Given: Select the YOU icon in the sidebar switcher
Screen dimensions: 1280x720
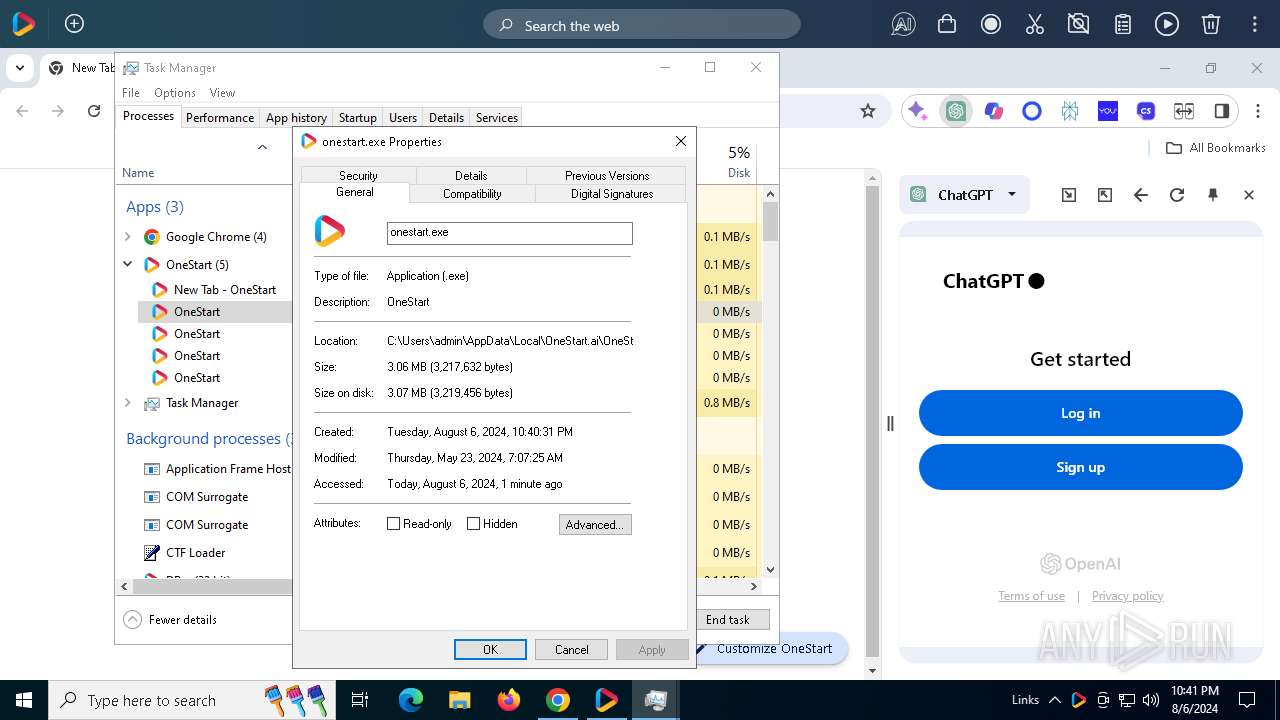Looking at the screenshot, I should [1108, 111].
